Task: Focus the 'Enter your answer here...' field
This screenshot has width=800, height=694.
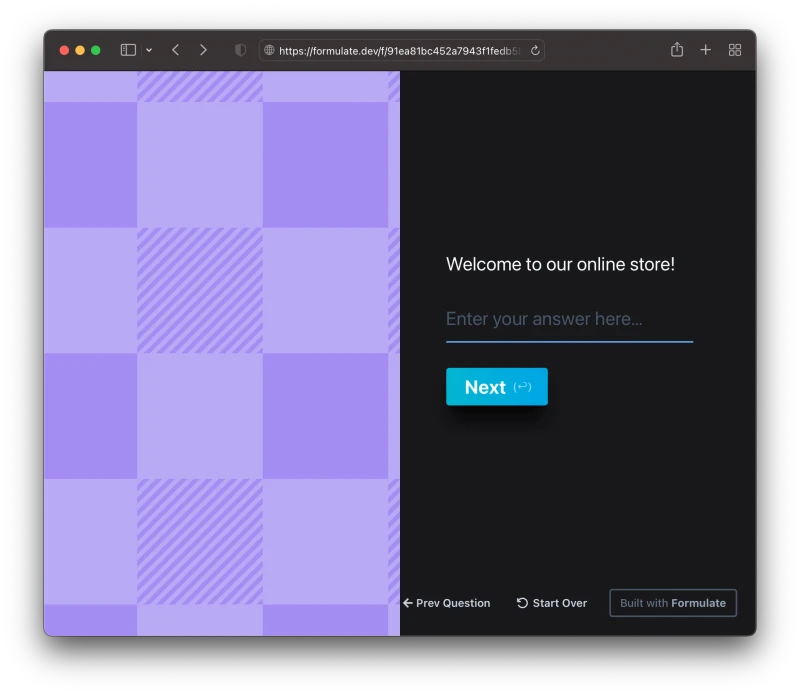Action: pyautogui.click(x=569, y=320)
